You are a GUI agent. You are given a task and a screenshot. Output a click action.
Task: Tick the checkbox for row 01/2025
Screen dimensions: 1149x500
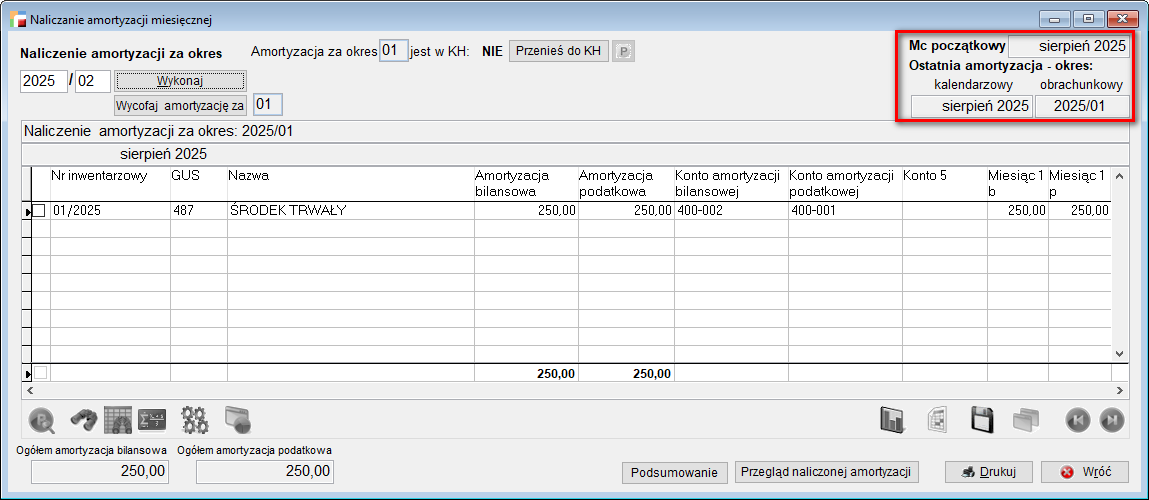(x=39, y=211)
